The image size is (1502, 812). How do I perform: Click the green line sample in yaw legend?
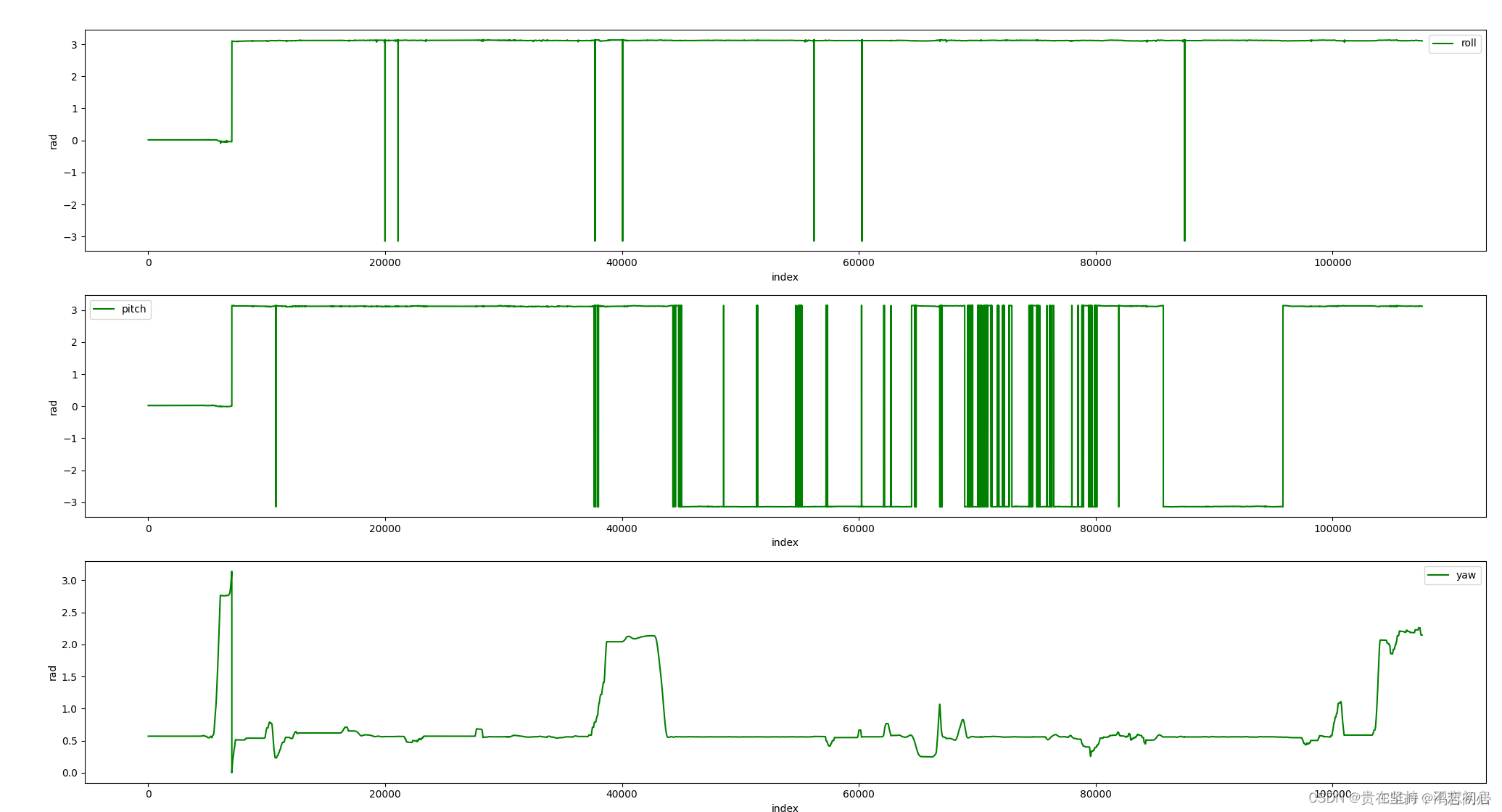[x=1439, y=576]
